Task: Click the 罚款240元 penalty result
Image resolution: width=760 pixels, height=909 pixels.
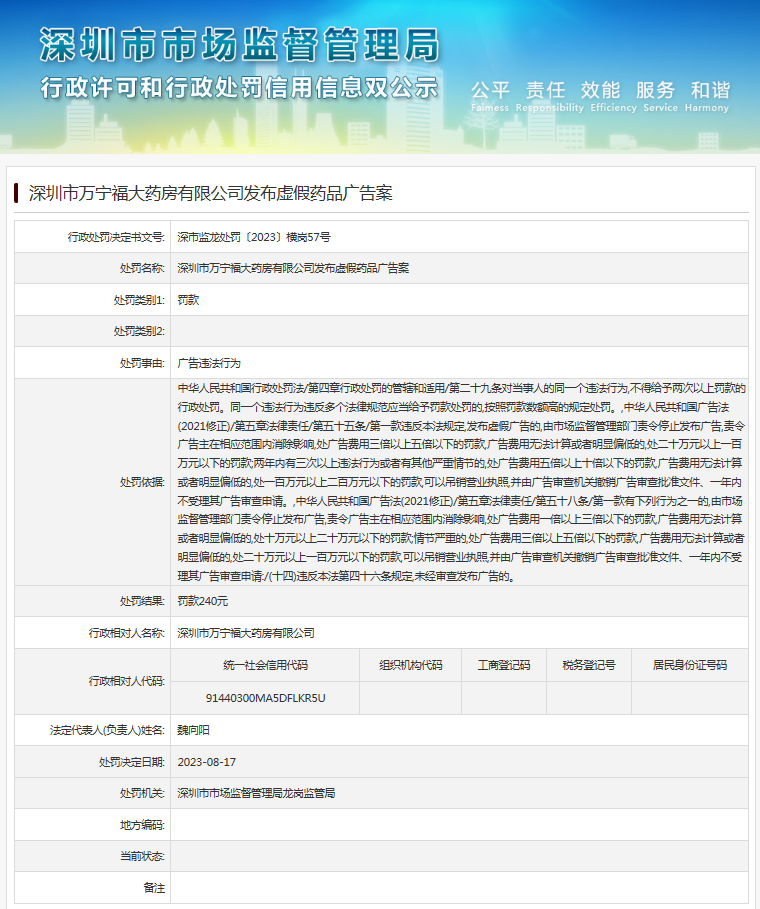Action: click(203, 601)
